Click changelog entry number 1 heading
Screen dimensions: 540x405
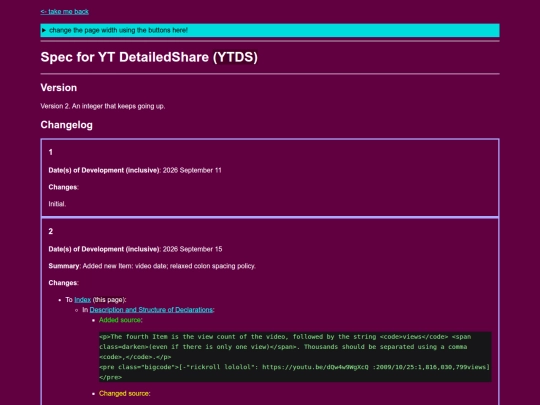(51, 152)
